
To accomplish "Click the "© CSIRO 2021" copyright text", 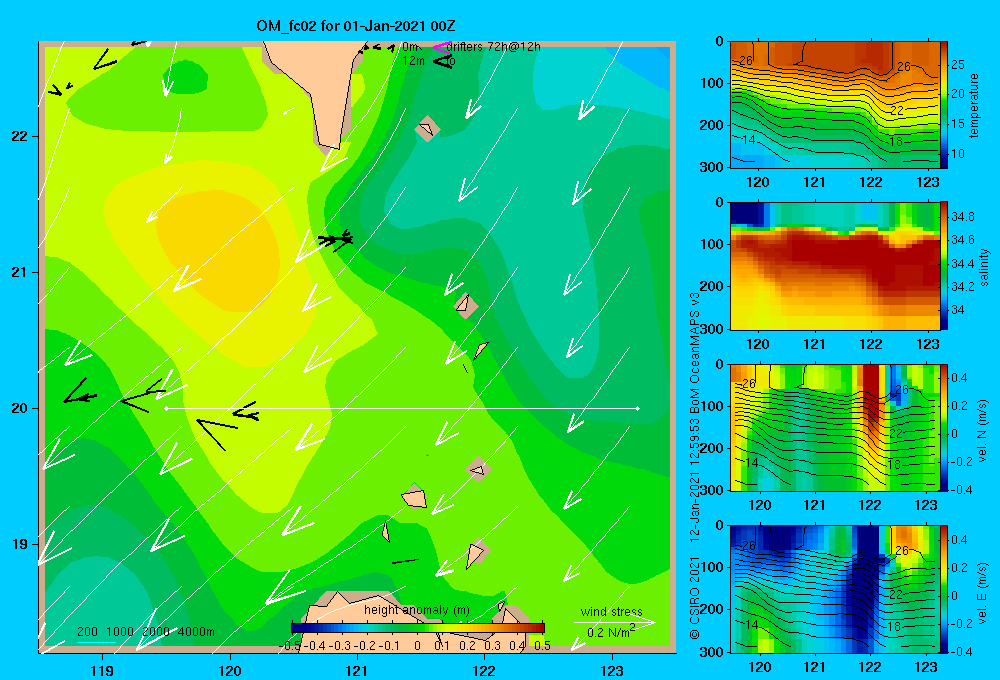I will (x=695, y=598).
